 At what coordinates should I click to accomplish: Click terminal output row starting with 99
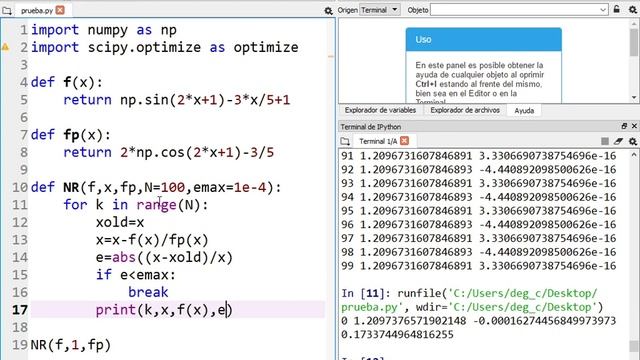pyautogui.click(x=478, y=266)
